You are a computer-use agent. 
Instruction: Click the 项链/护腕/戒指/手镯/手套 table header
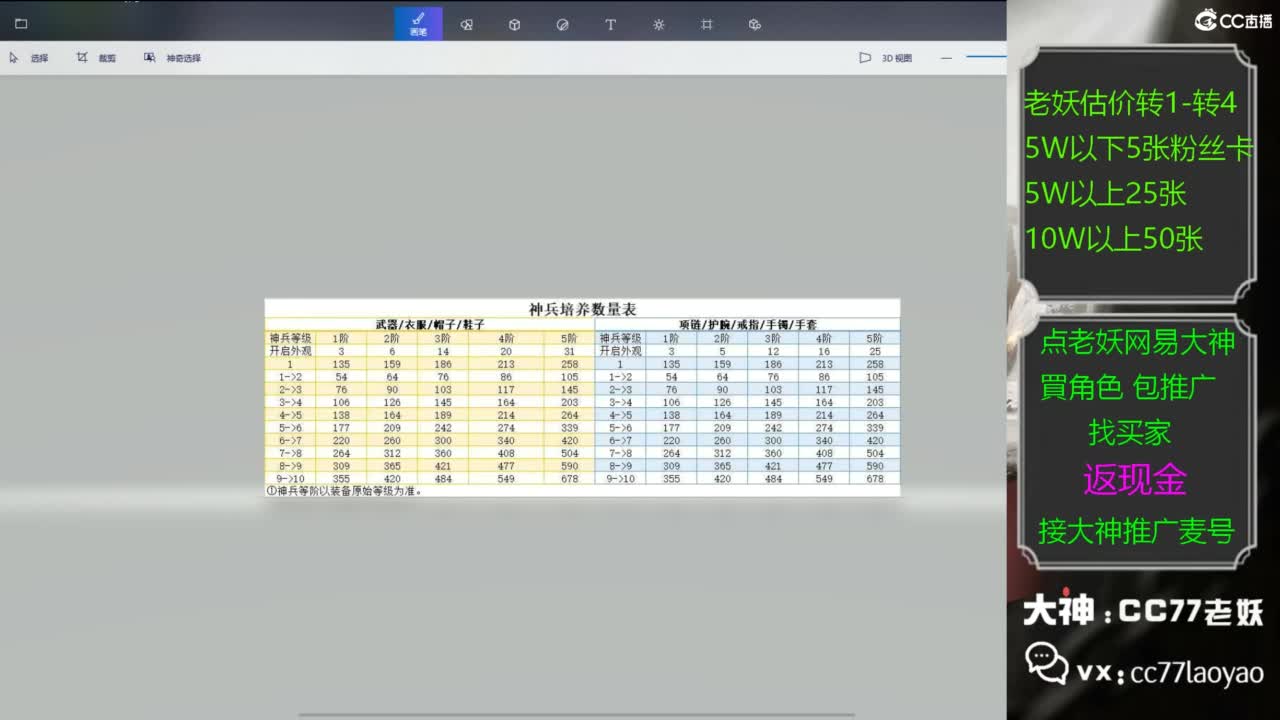pyautogui.click(x=746, y=325)
